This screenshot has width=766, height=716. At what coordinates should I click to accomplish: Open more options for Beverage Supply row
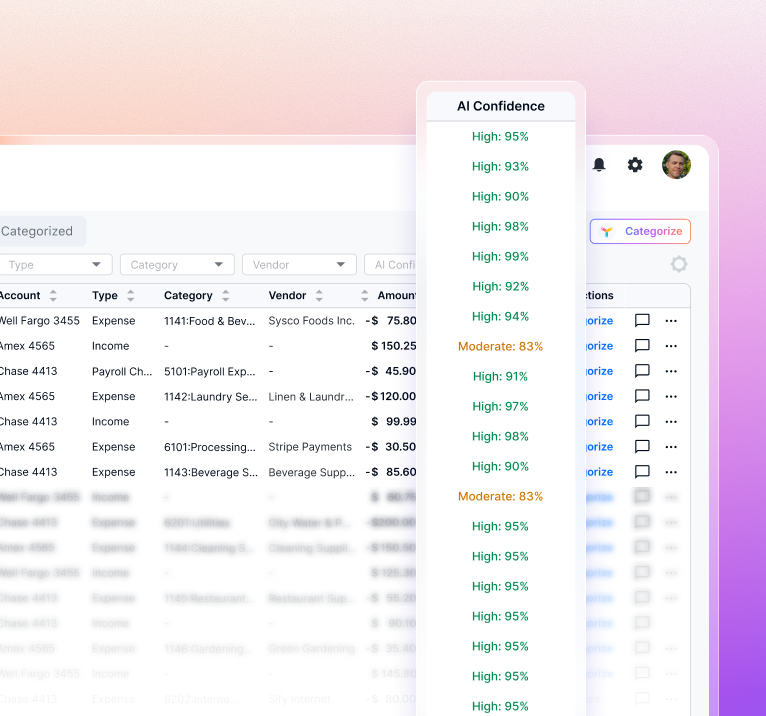pyautogui.click(x=671, y=472)
